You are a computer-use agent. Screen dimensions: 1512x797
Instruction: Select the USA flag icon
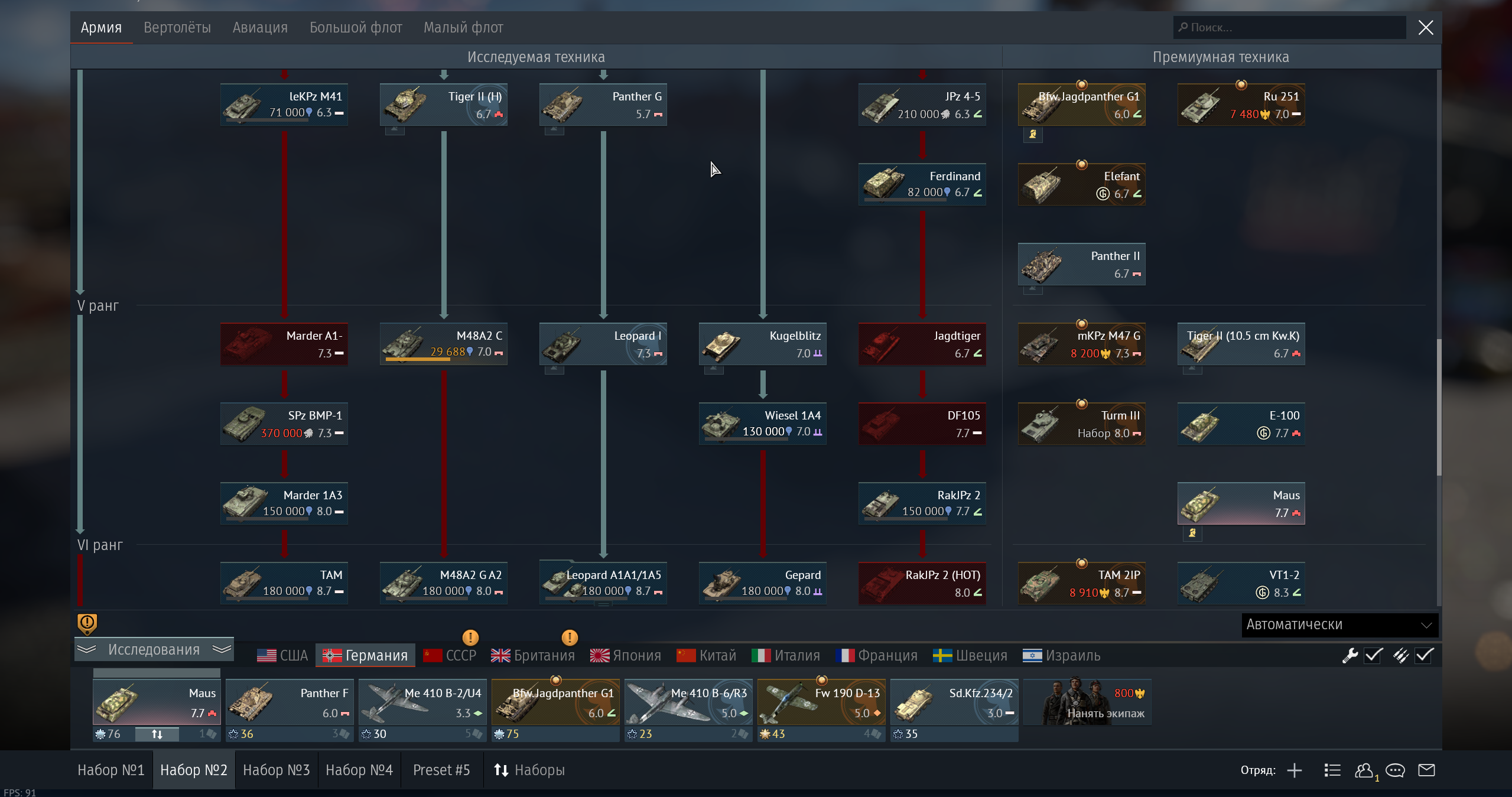[266, 656]
